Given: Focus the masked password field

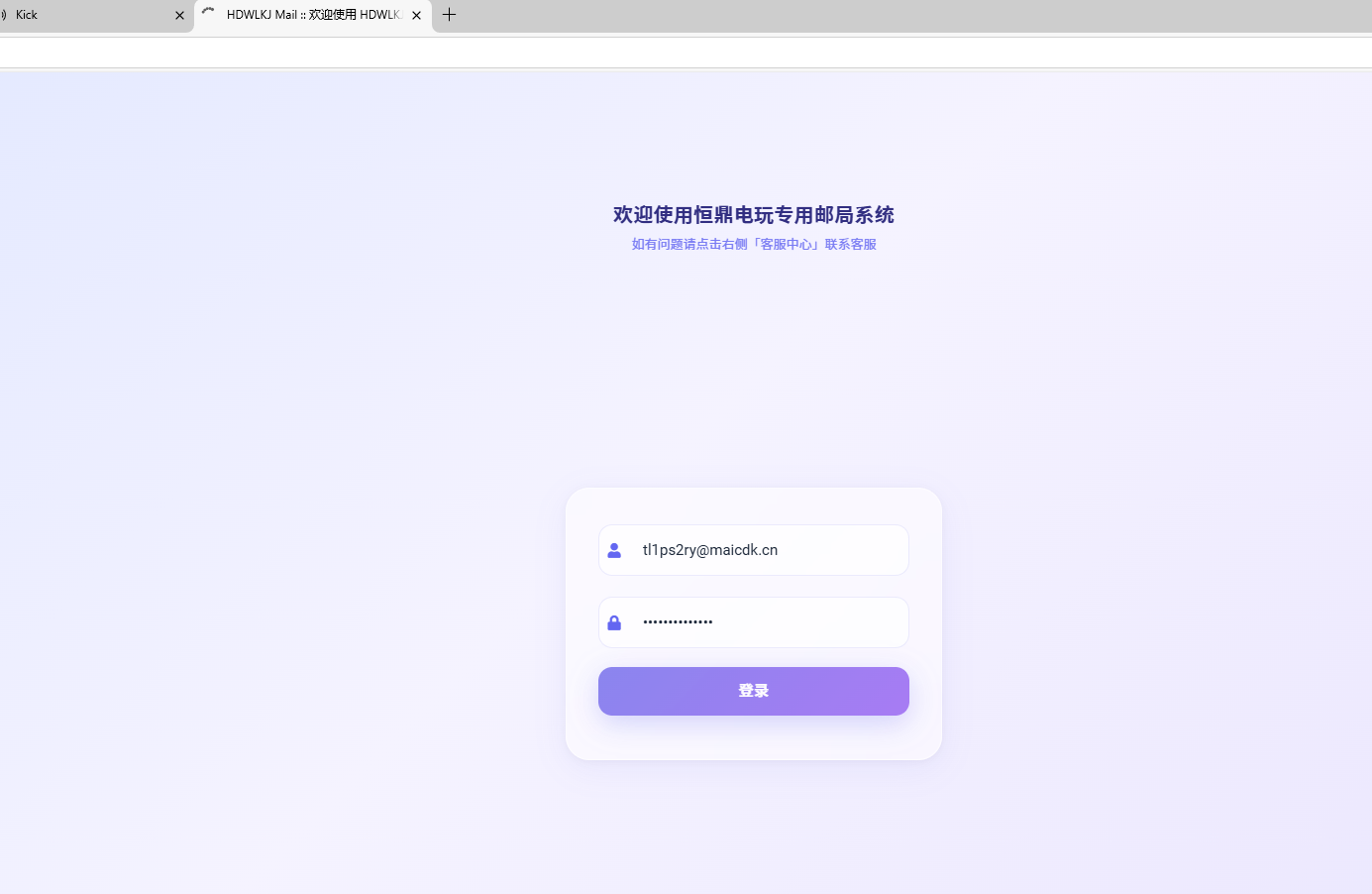Looking at the screenshot, I should point(753,622).
